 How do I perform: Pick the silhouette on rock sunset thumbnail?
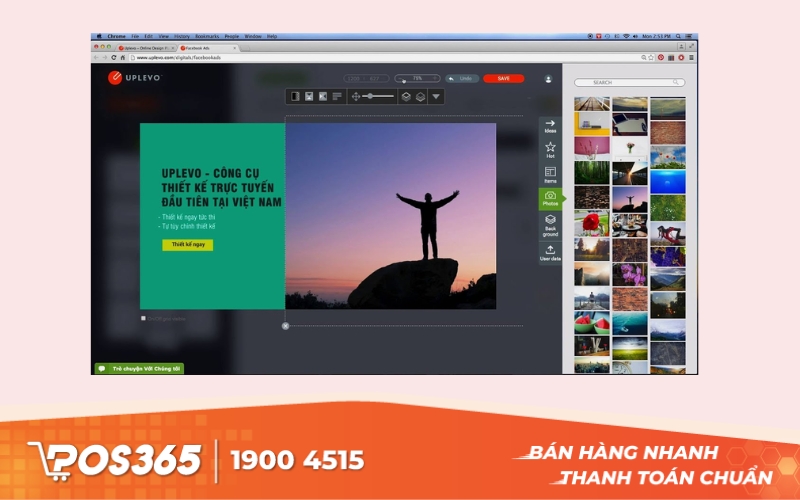630,199
